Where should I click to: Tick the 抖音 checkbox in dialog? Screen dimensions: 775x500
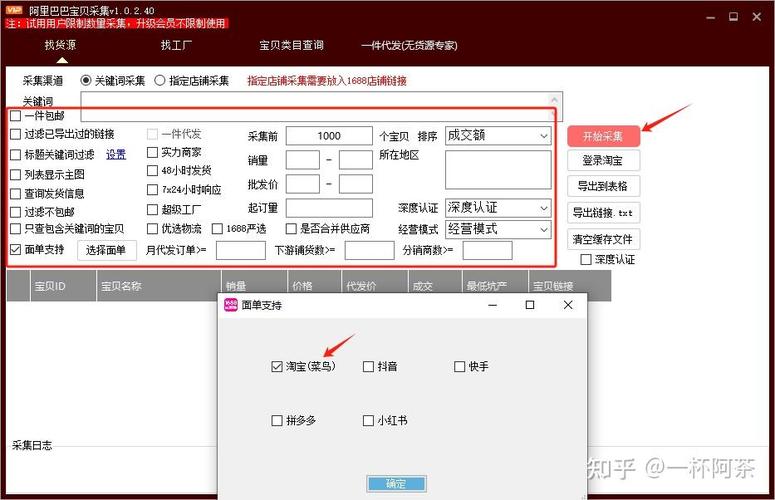coord(368,366)
